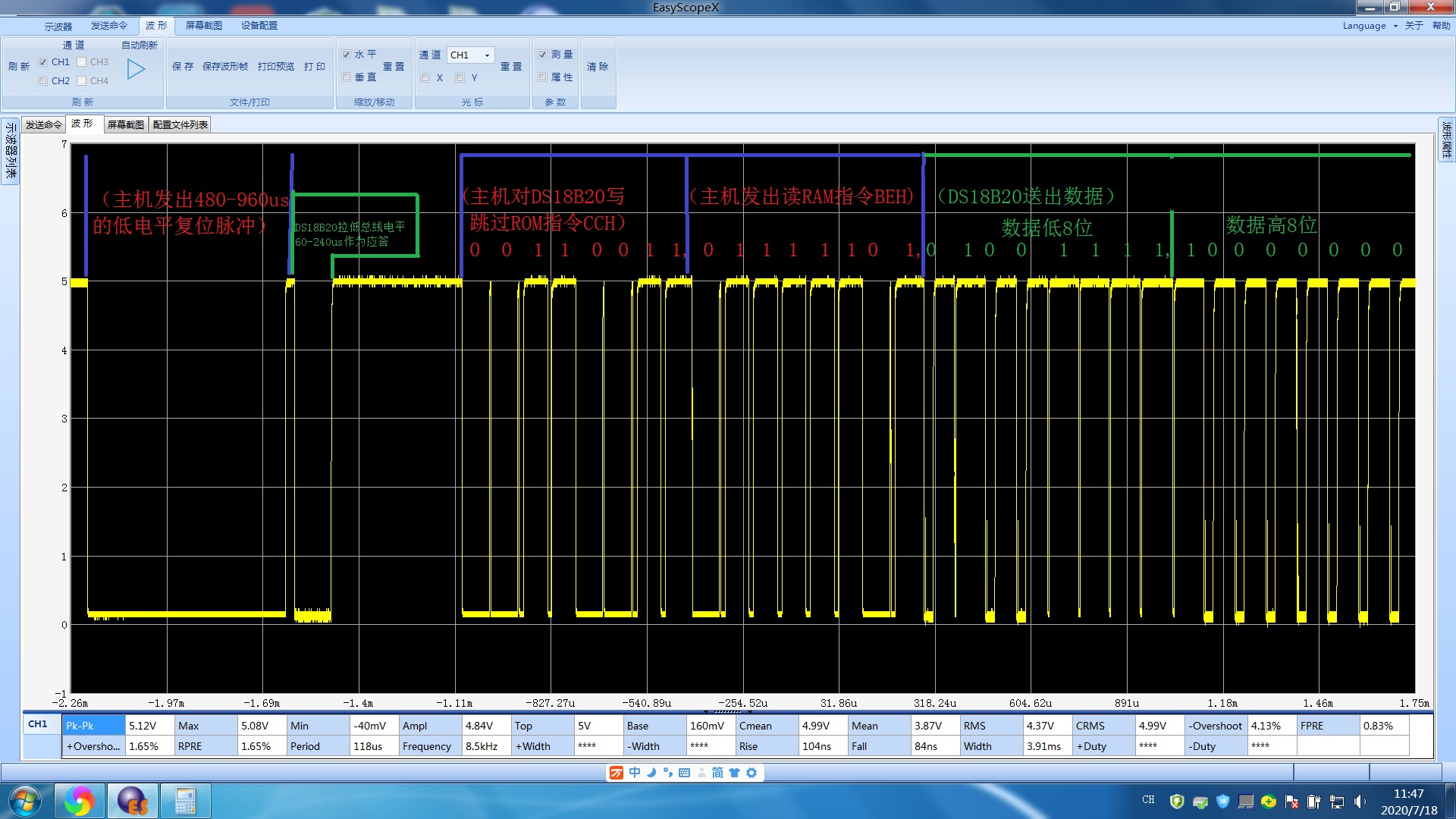This screenshot has width=1456, height=819.
Task: Open the CH1 cursor channel dropdown
Action: click(x=470, y=55)
